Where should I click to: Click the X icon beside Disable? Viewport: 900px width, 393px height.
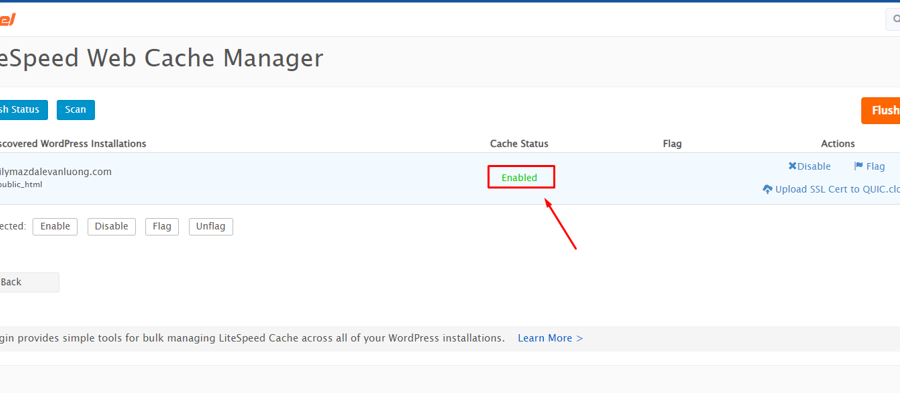(793, 166)
